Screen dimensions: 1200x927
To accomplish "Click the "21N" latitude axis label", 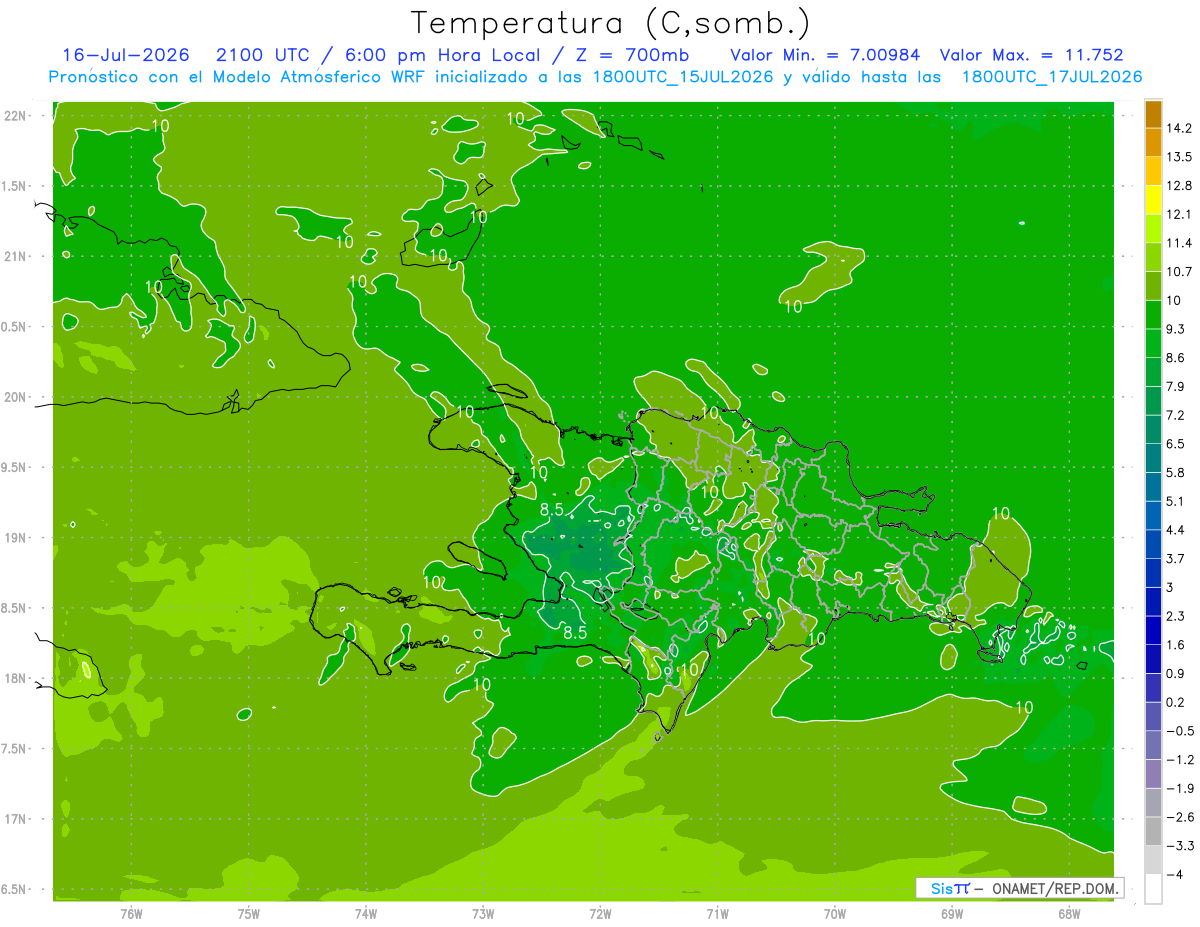I will tap(15, 256).
